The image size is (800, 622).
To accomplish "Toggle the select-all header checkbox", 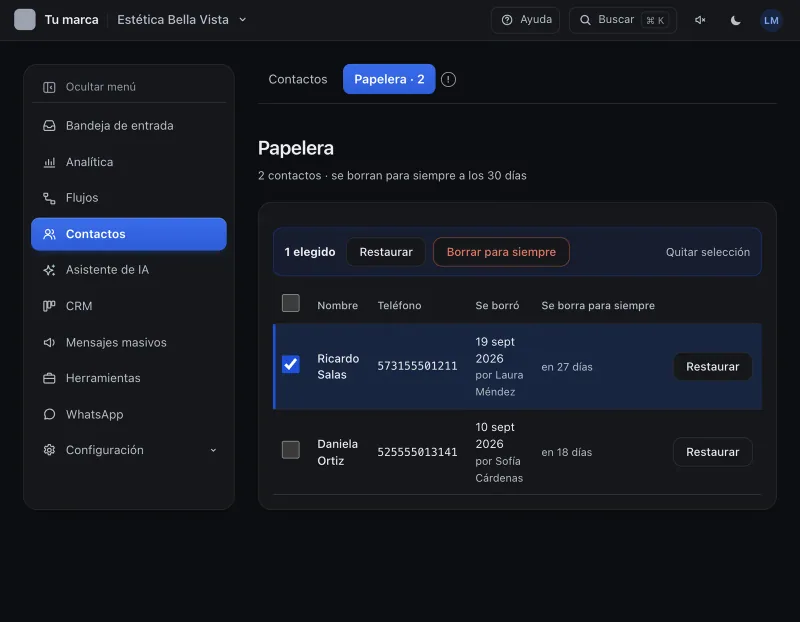I will point(291,303).
